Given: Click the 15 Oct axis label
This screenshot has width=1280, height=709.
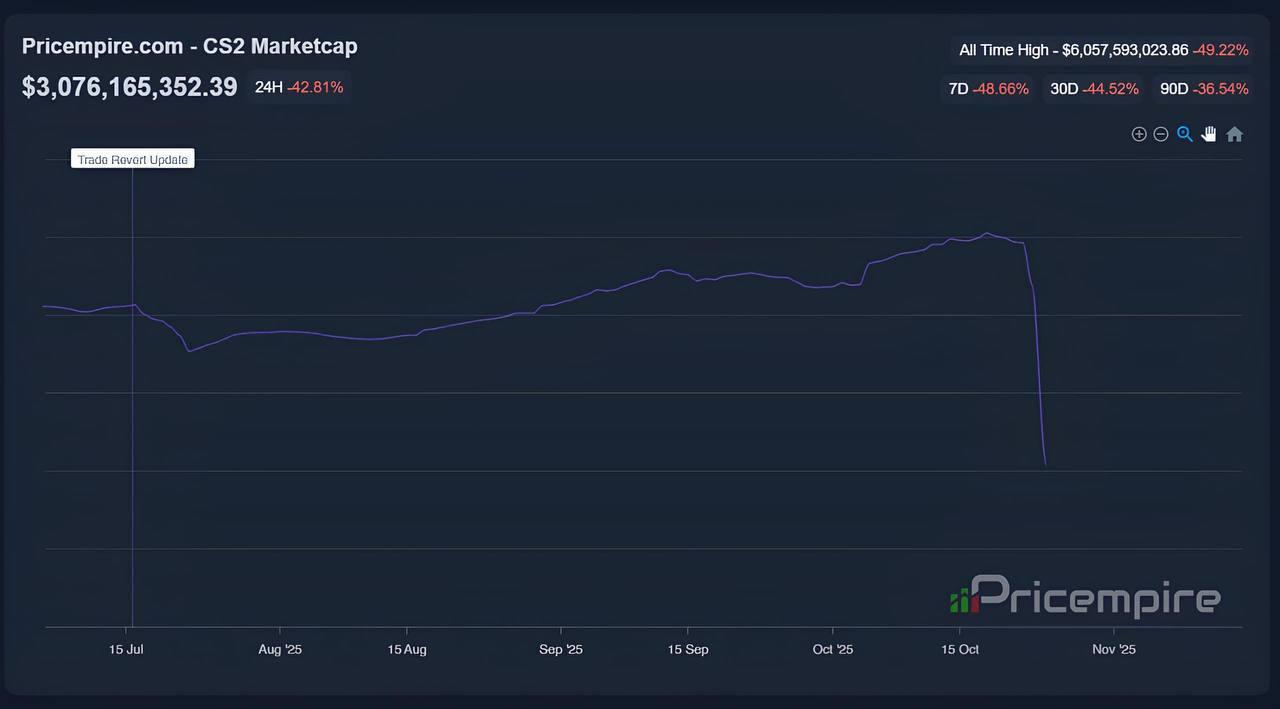Looking at the screenshot, I should [960, 649].
